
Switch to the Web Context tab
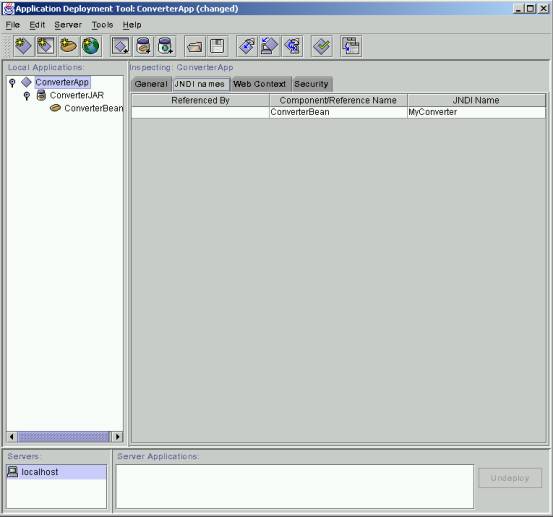pos(260,84)
